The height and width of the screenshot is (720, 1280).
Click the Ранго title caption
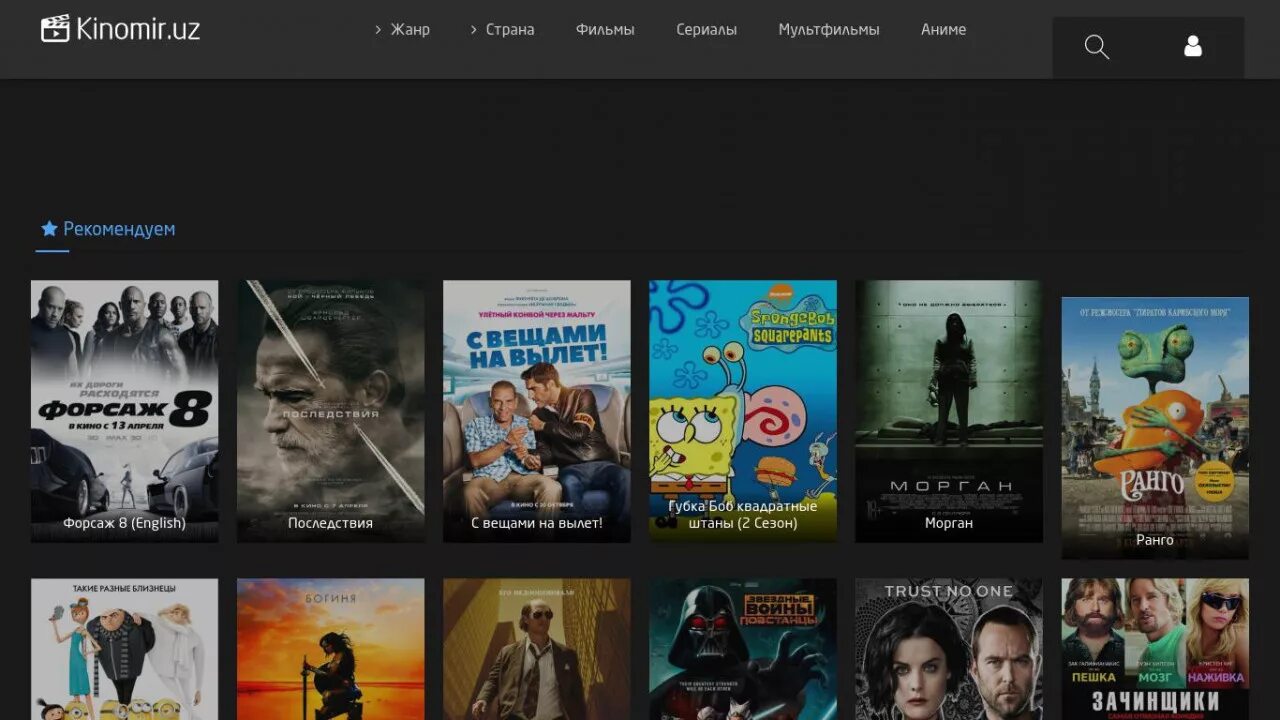pyautogui.click(x=1155, y=540)
